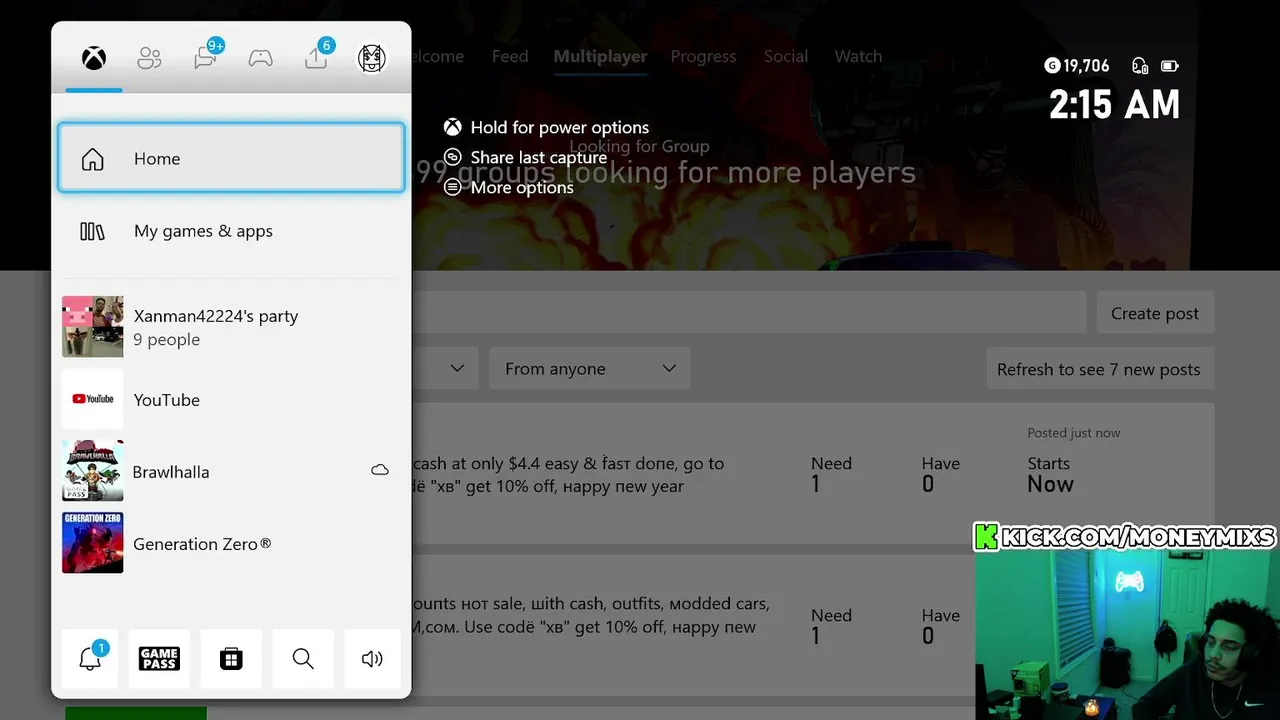Open the post mentioning outfits, modded cars
Screen dimensions: 1280x720
pyautogui.click(x=813, y=625)
